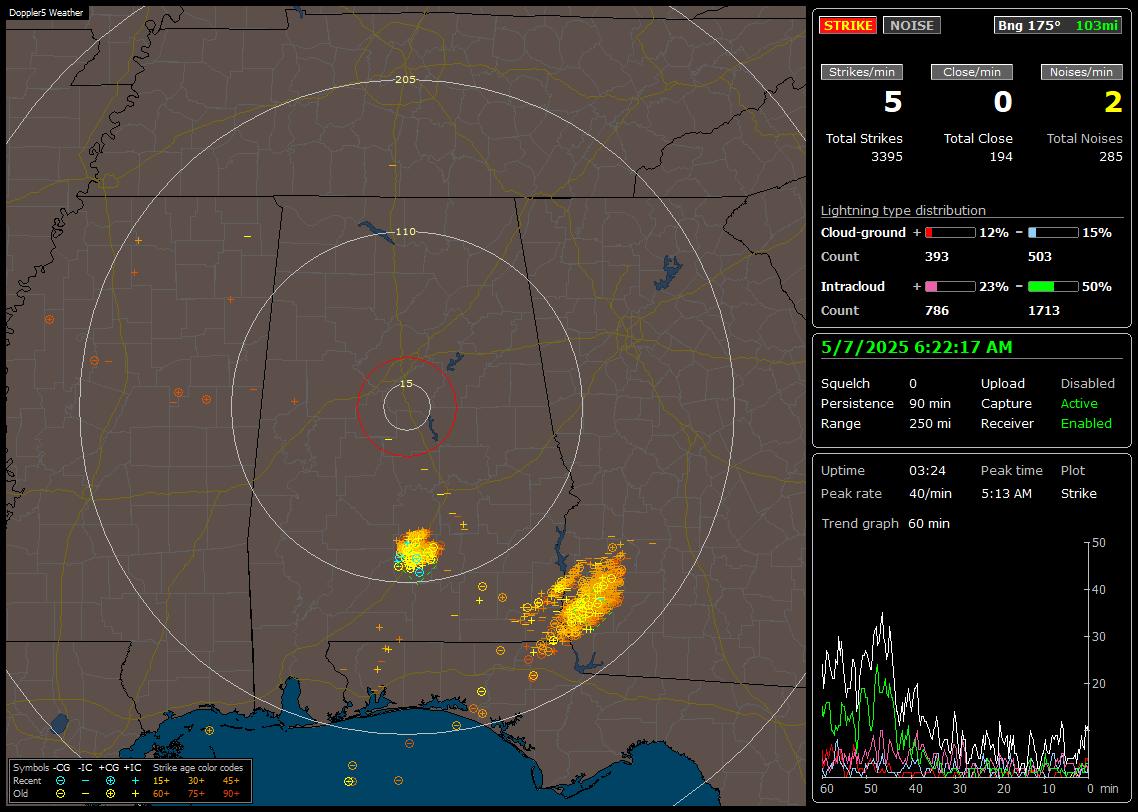Click the 15 range ring label on map

(x=406, y=384)
